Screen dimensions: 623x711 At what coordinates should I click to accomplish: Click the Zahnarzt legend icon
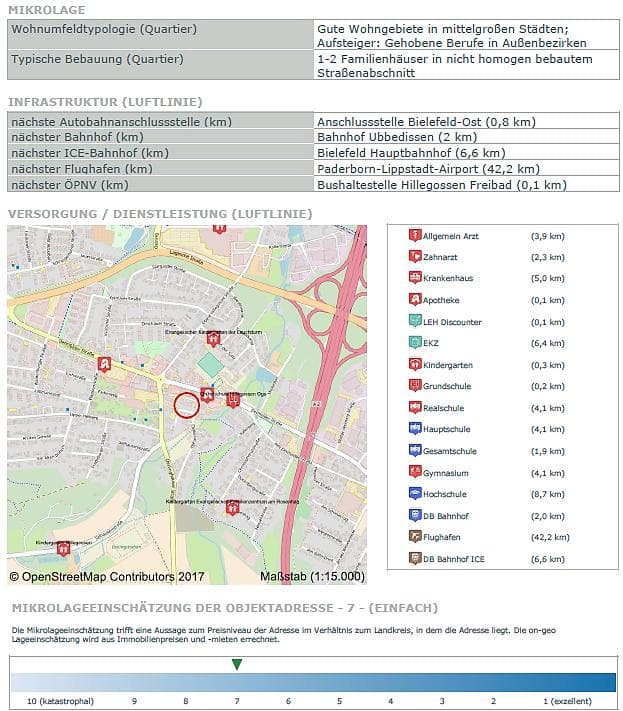[x=415, y=256]
